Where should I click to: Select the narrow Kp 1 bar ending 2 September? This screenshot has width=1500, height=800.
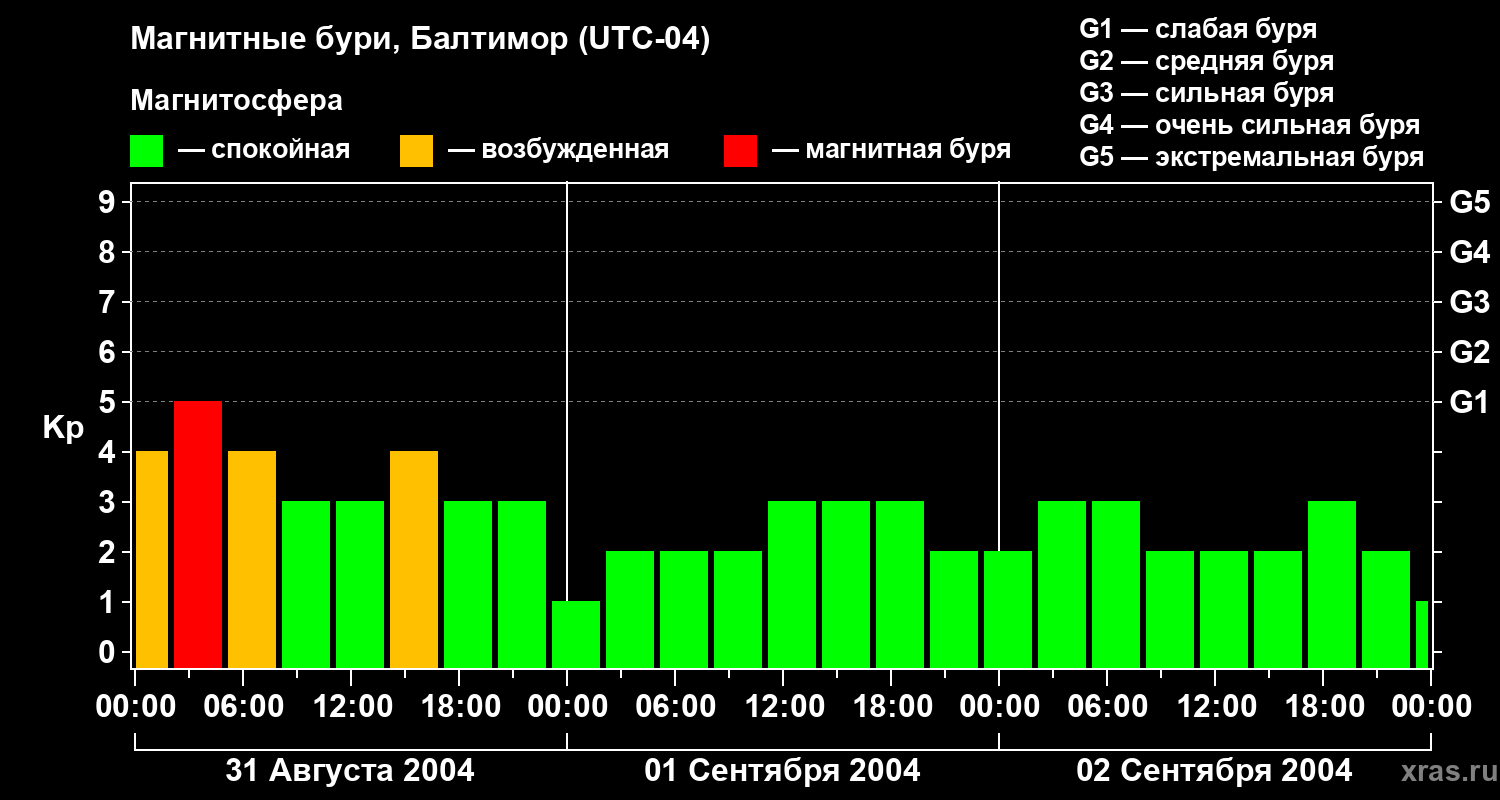point(1422,634)
